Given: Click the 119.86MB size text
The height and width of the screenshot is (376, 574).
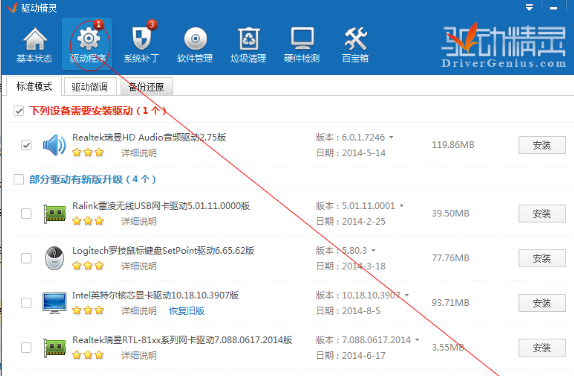Looking at the screenshot, I should [453, 145].
